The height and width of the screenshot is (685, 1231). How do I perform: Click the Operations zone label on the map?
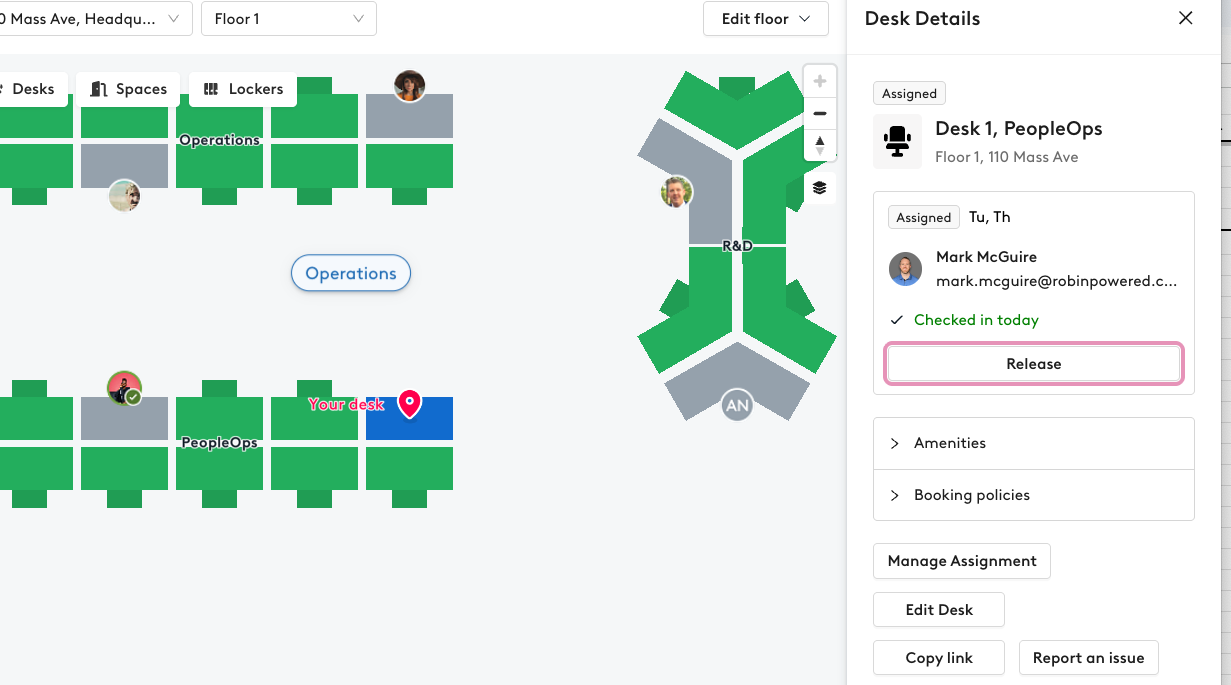point(350,273)
